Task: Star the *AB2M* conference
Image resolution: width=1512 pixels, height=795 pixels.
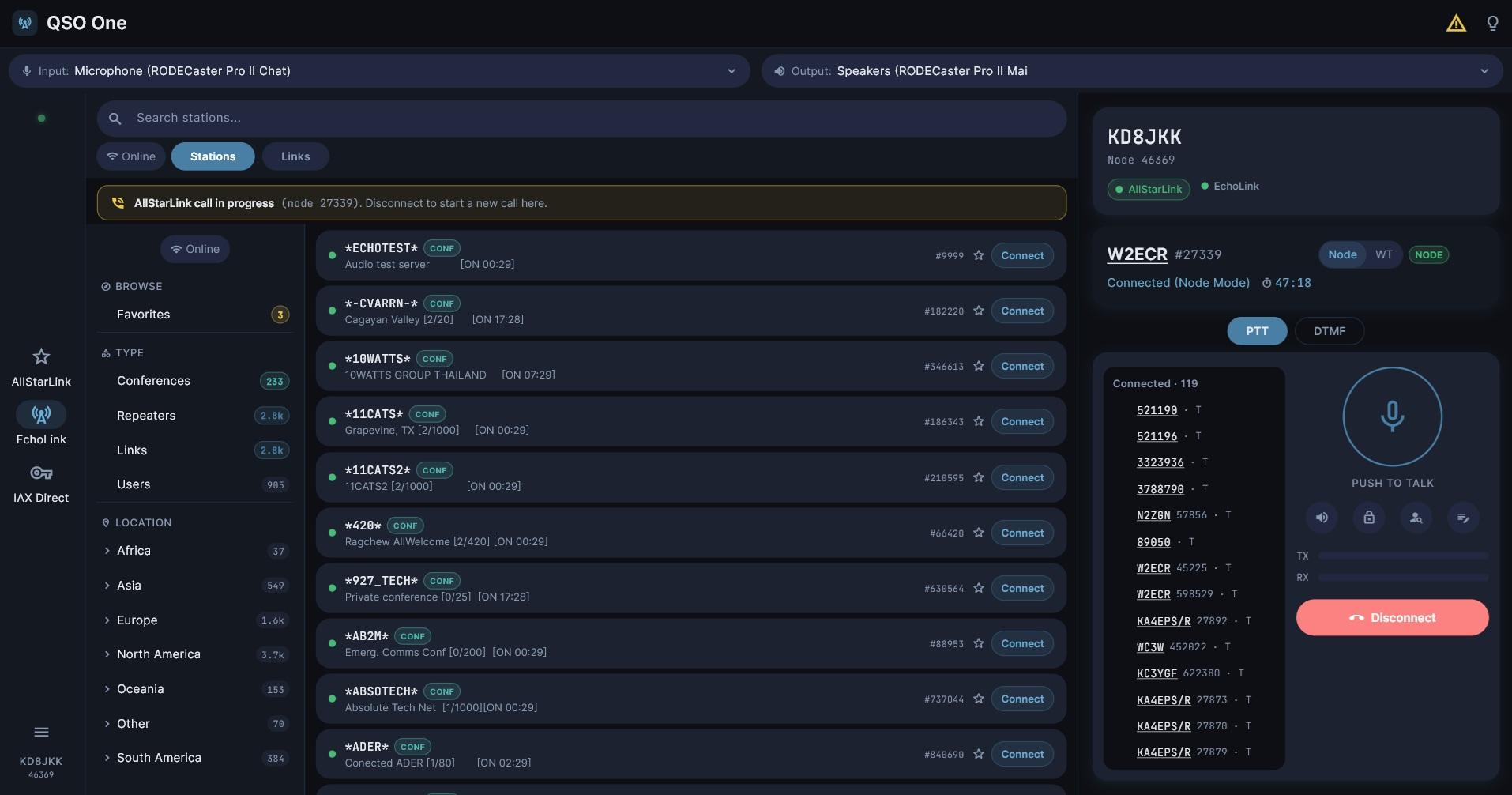Action: [979, 643]
